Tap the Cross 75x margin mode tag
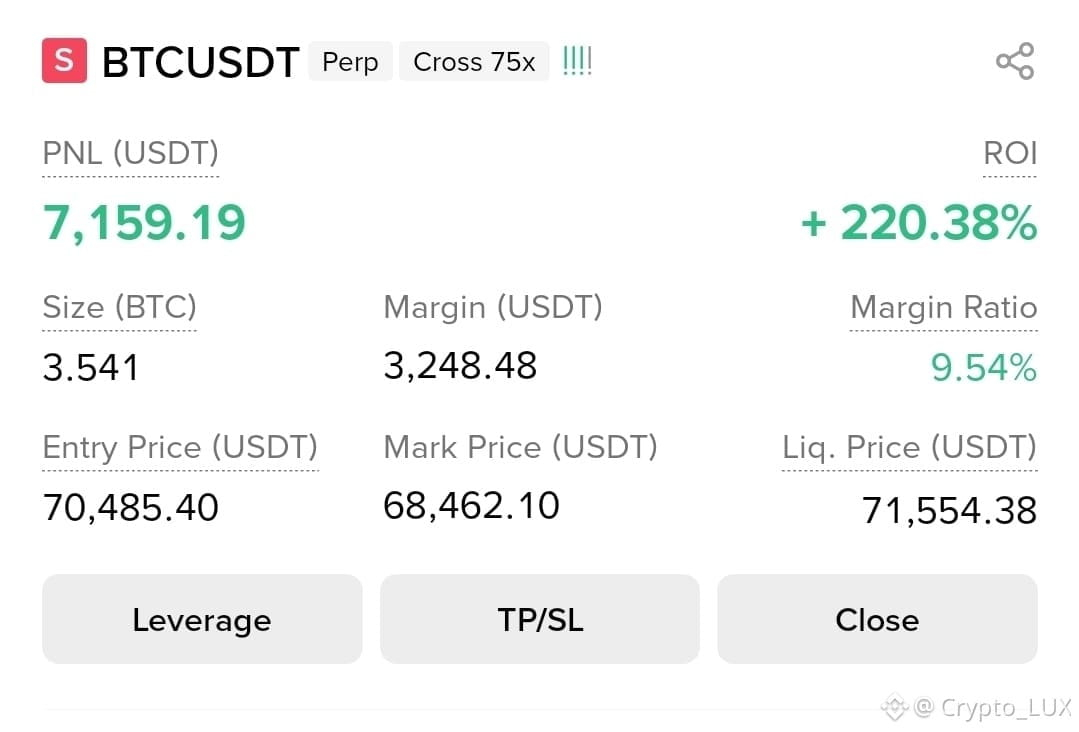 coord(474,61)
